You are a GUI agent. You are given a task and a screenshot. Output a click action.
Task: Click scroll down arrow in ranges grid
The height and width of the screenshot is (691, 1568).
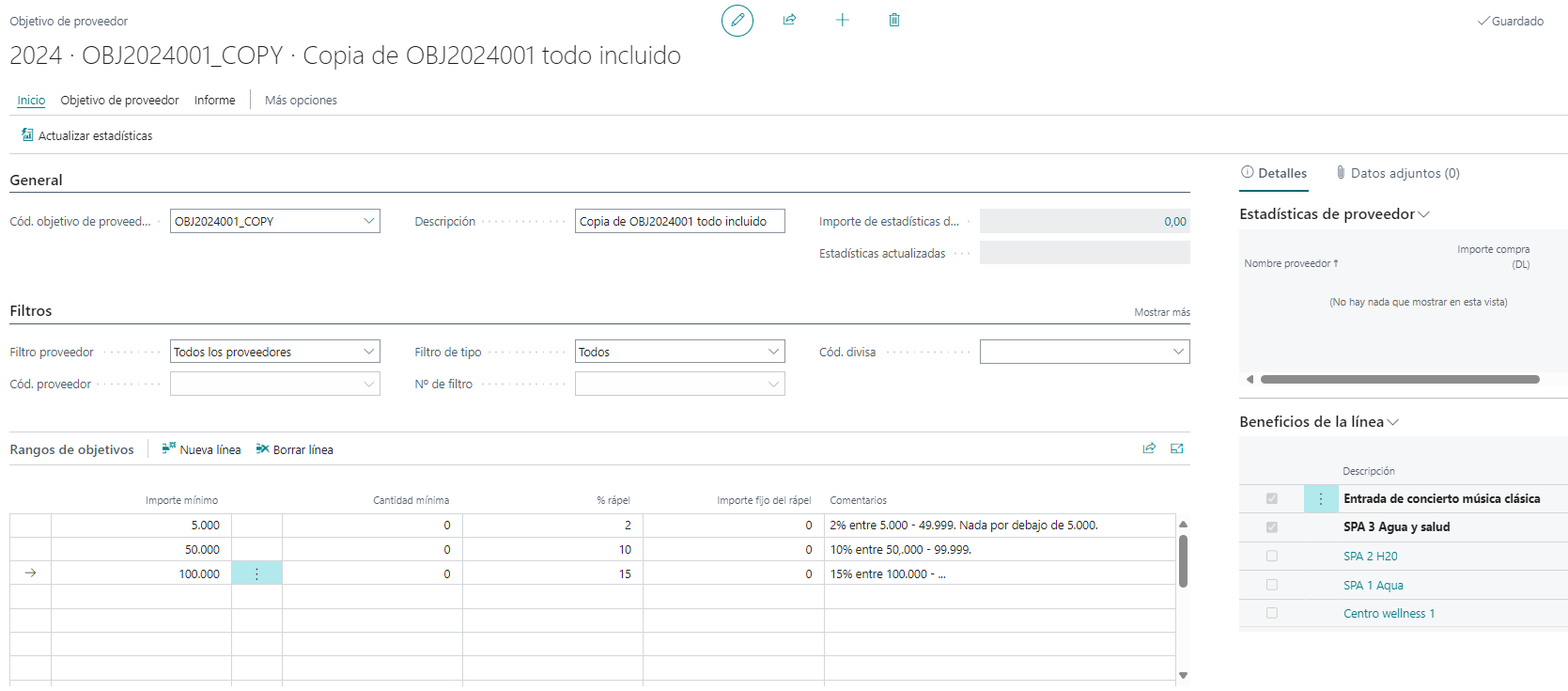click(x=1183, y=675)
